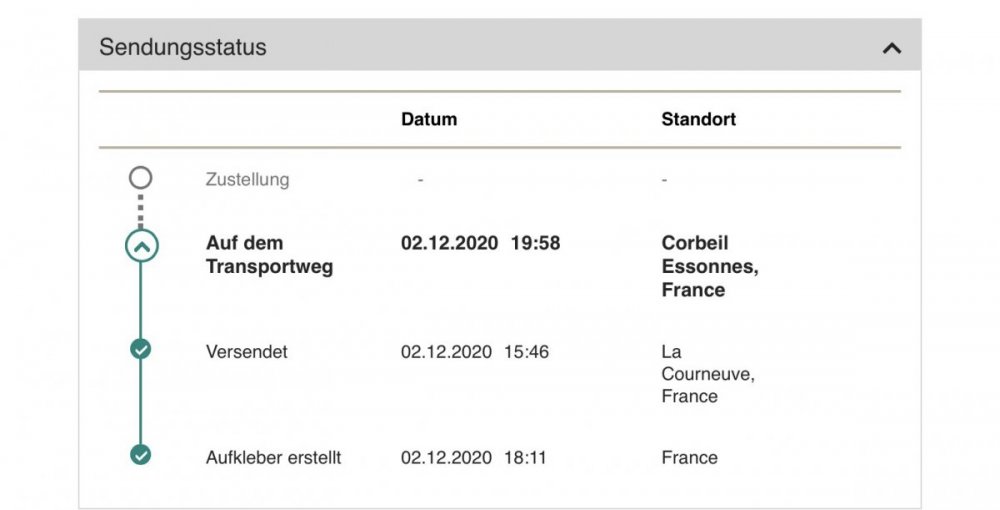
Task: Click the La Courneuve, France location
Action: (x=708, y=374)
